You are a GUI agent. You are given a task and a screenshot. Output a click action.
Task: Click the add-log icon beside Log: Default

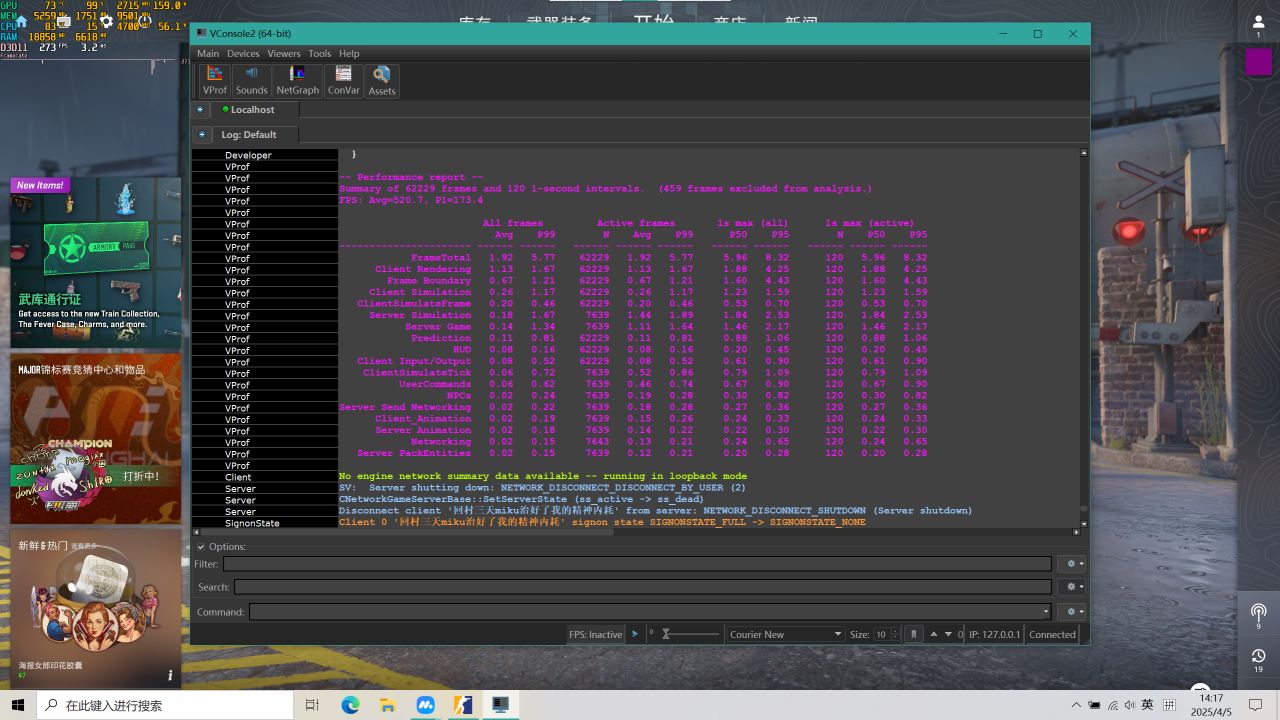click(202, 134)
